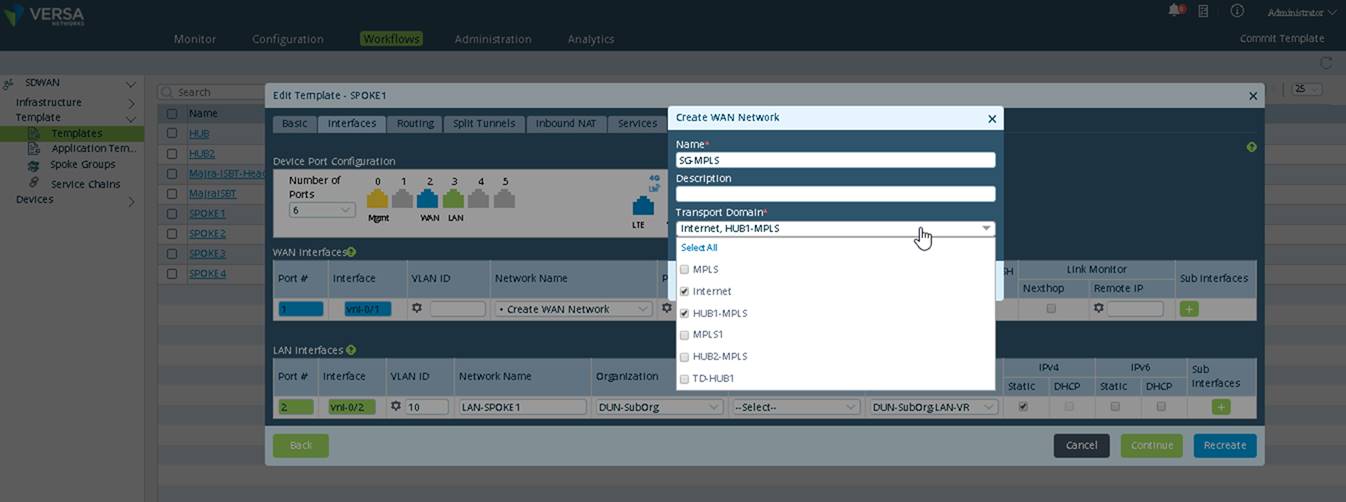Screen dimensions: 1346x502
Task: Close the Edit Template dialog
Action: coord(1253,96)
